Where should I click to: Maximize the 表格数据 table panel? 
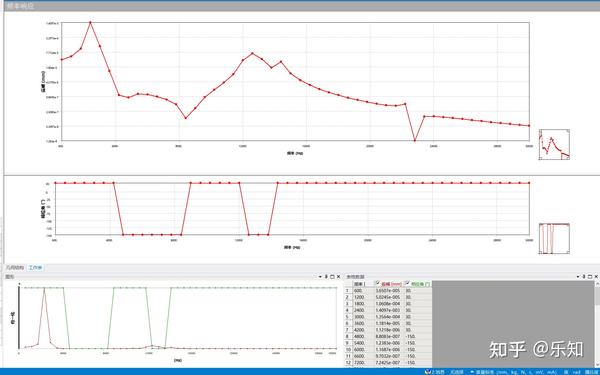[x=590, y=276]
